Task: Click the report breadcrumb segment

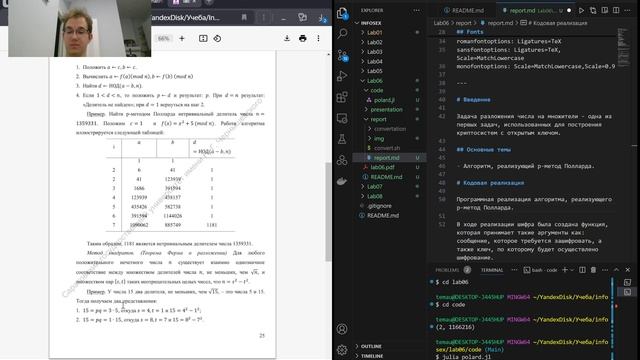Action: [x=463, y=23]
